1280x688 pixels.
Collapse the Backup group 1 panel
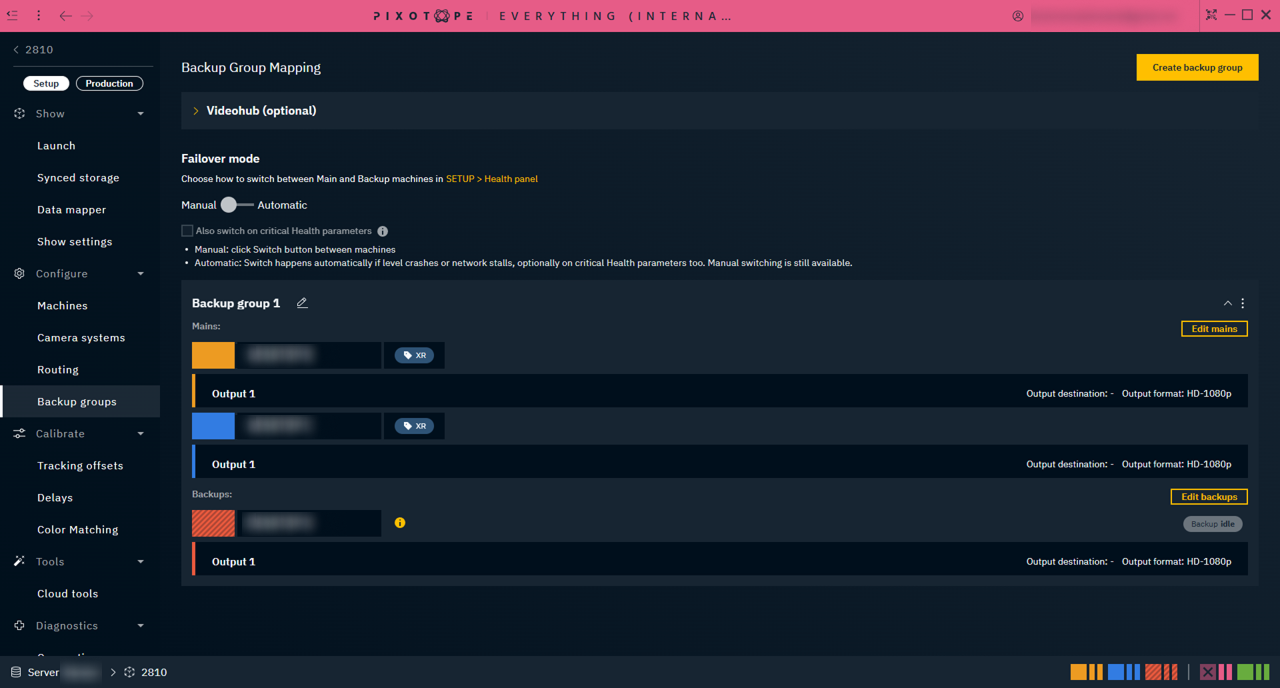1227,303
